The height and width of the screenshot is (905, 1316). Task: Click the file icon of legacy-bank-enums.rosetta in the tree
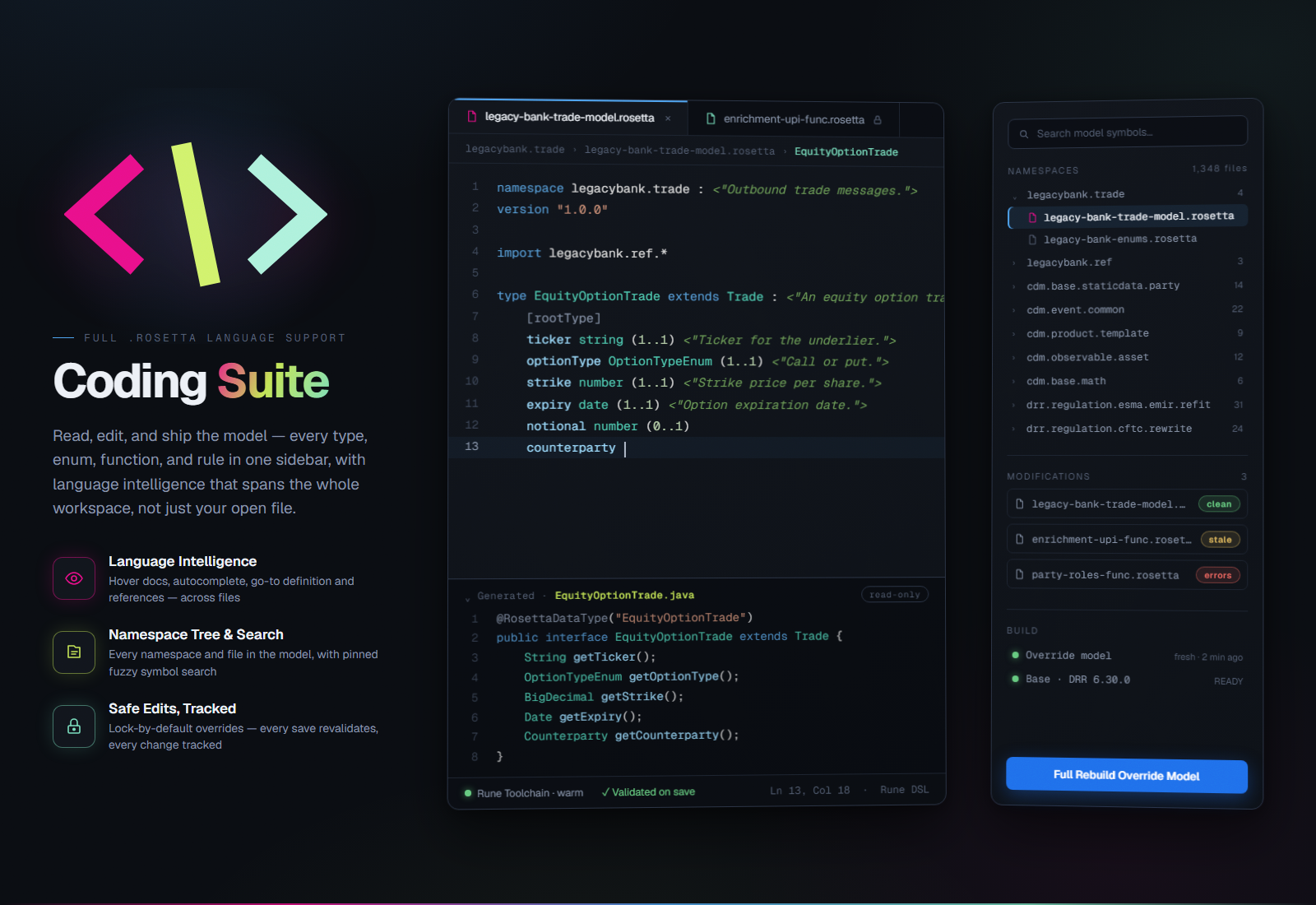pos(1032,239)
